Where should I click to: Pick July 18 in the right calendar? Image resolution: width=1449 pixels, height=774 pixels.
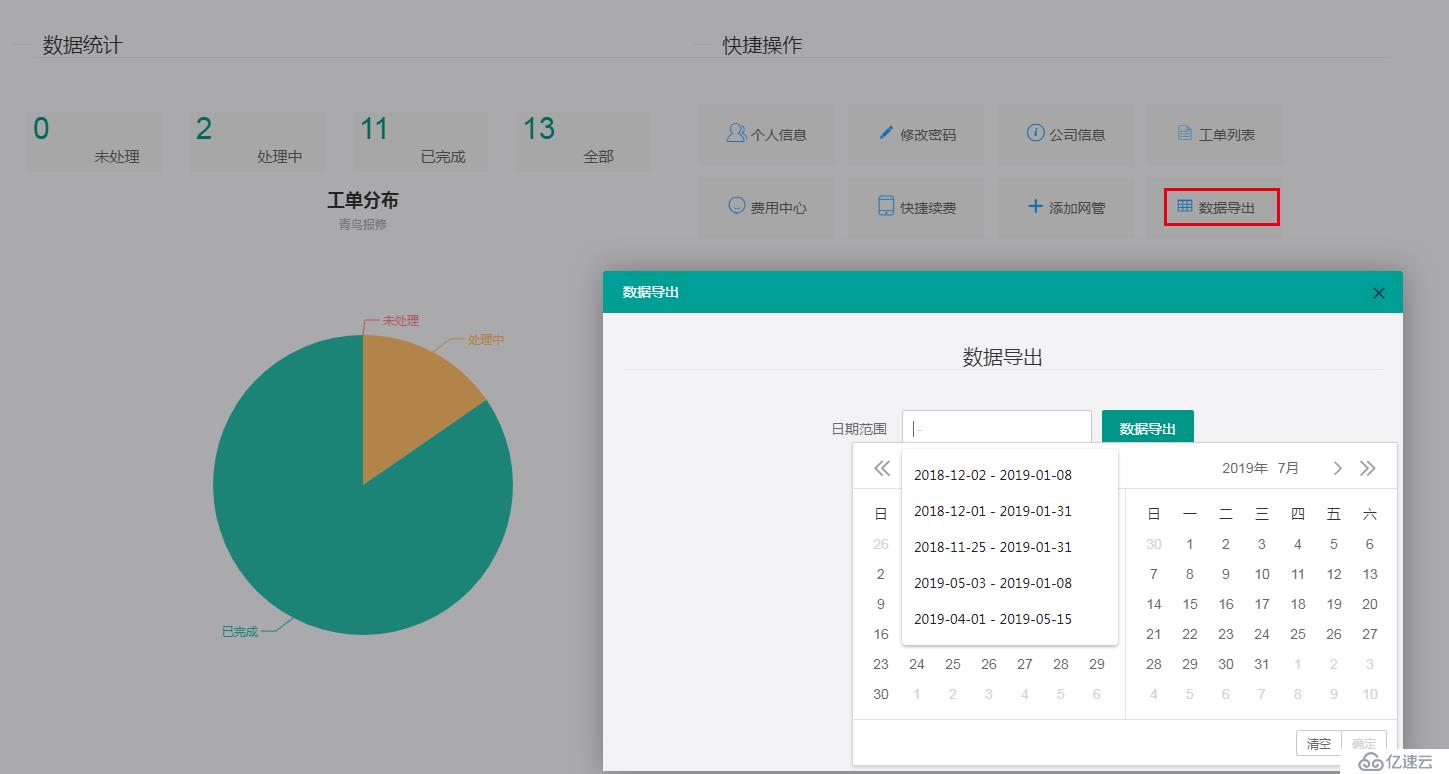(1298, 604)
